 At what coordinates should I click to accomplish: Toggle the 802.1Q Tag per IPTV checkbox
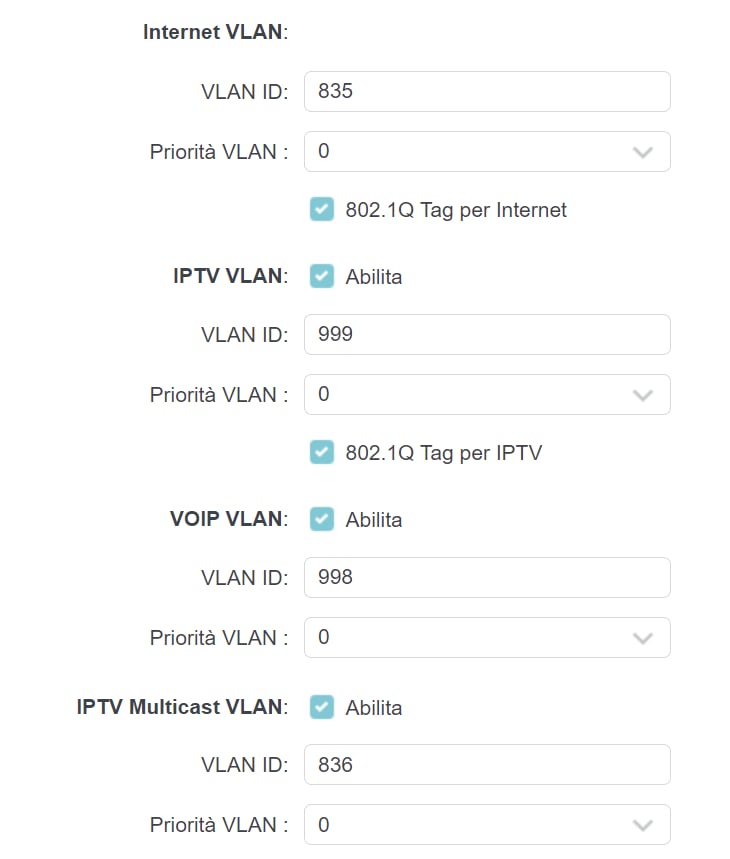(321, 453)
